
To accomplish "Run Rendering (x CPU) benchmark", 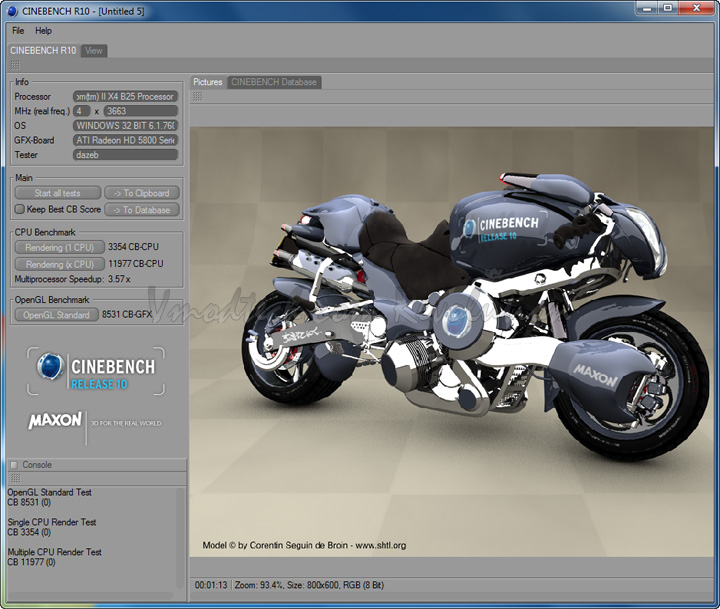I will tap(60, 264).
